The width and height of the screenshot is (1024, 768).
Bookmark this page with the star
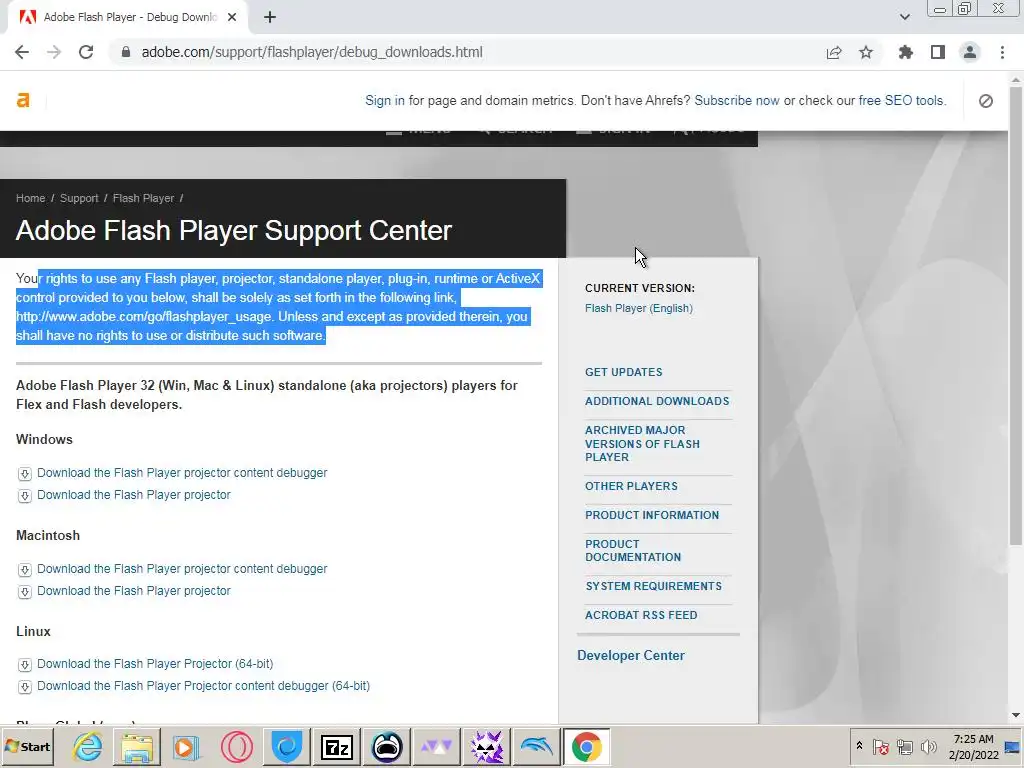click(866, 52)
